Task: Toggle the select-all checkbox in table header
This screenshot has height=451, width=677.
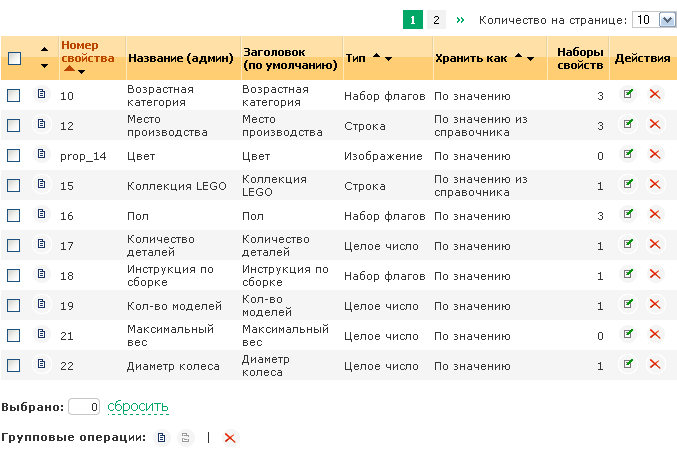Action: point(14,58)
